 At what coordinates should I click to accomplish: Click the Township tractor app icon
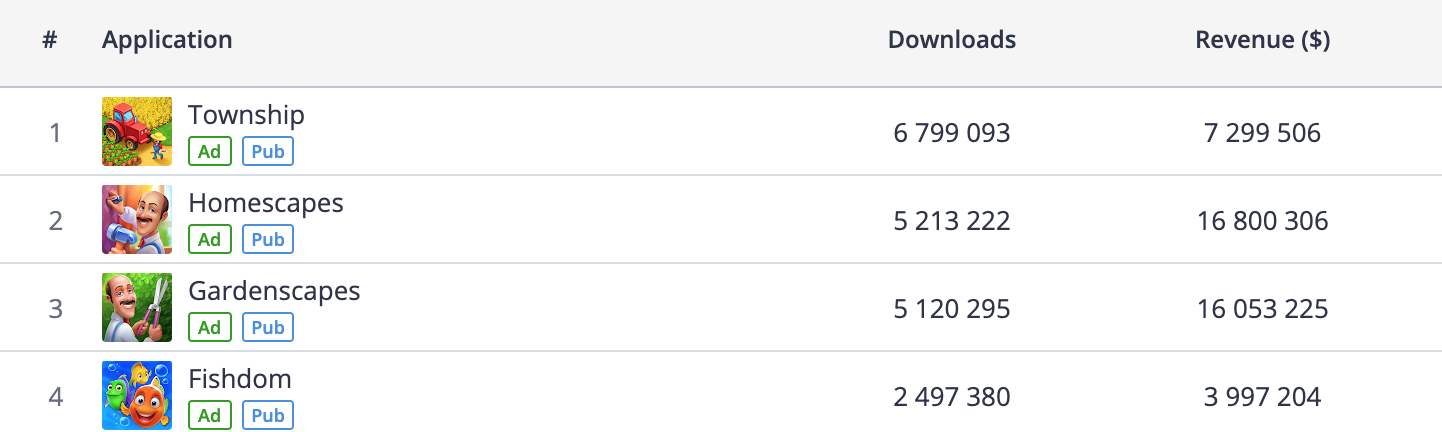point(137,132)
